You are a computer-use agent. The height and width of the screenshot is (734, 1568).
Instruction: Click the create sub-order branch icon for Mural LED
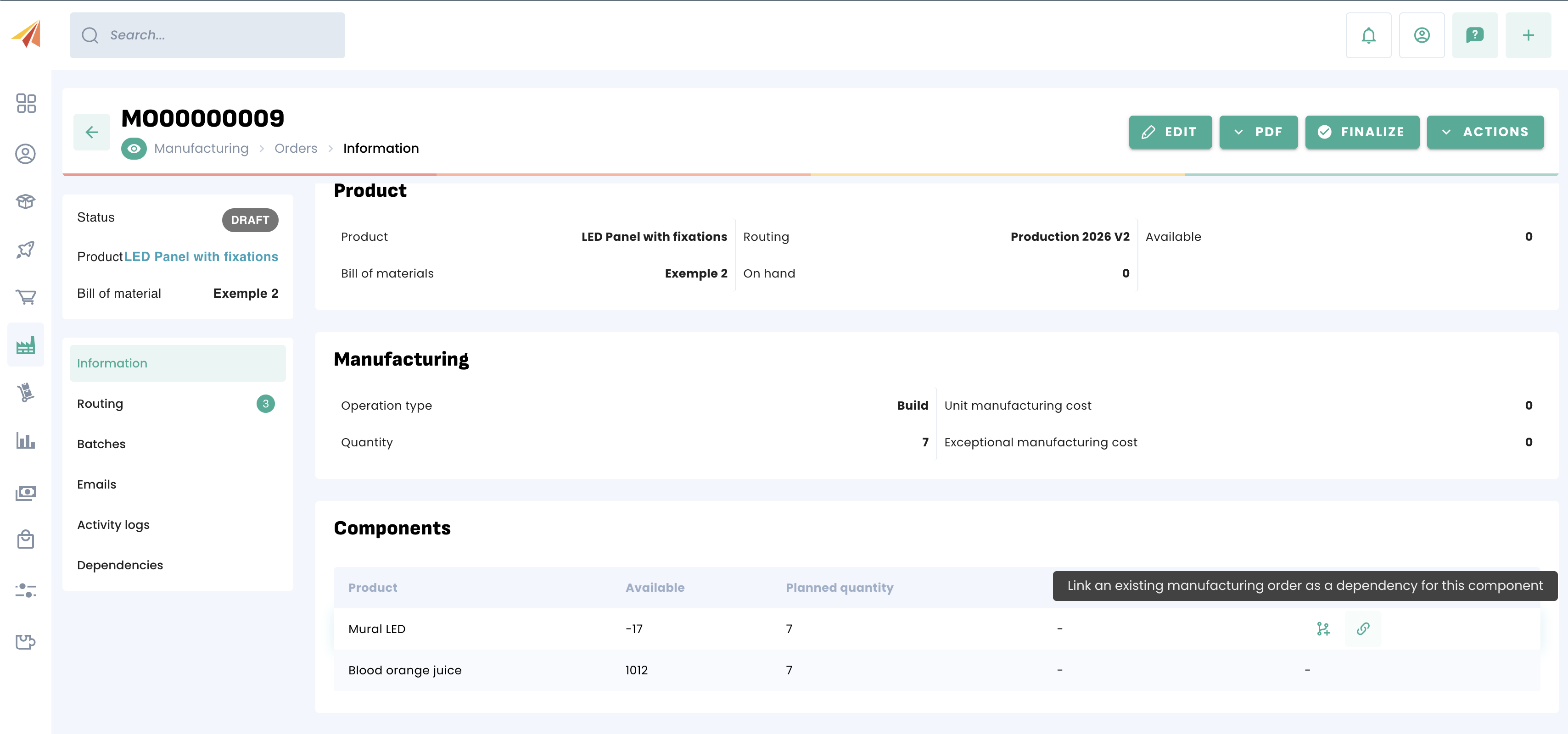click(x=1323, y=629)
